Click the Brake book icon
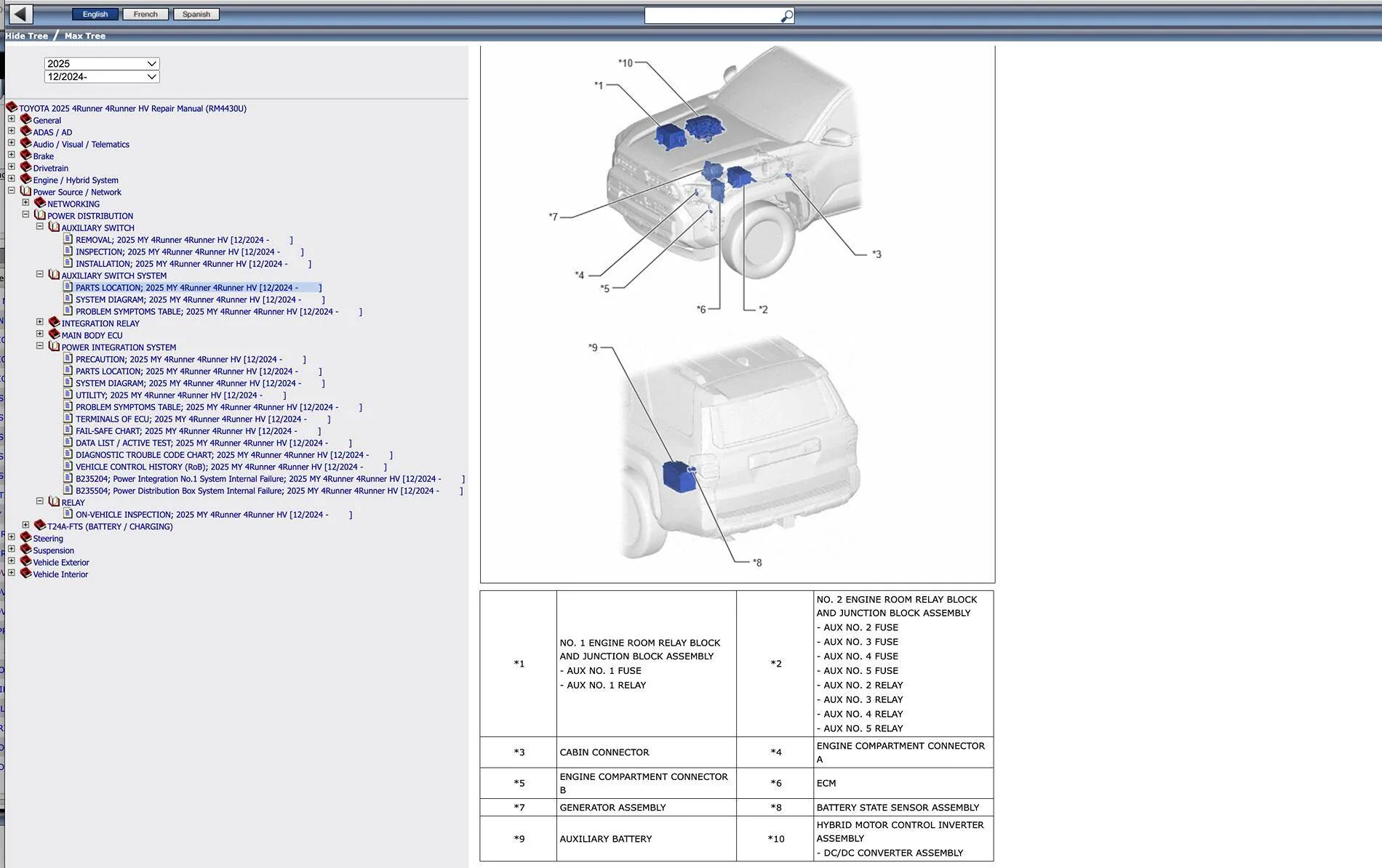The height and width of the screenshot is (868, 1382). pyautogui.click(x=25, y=156)
